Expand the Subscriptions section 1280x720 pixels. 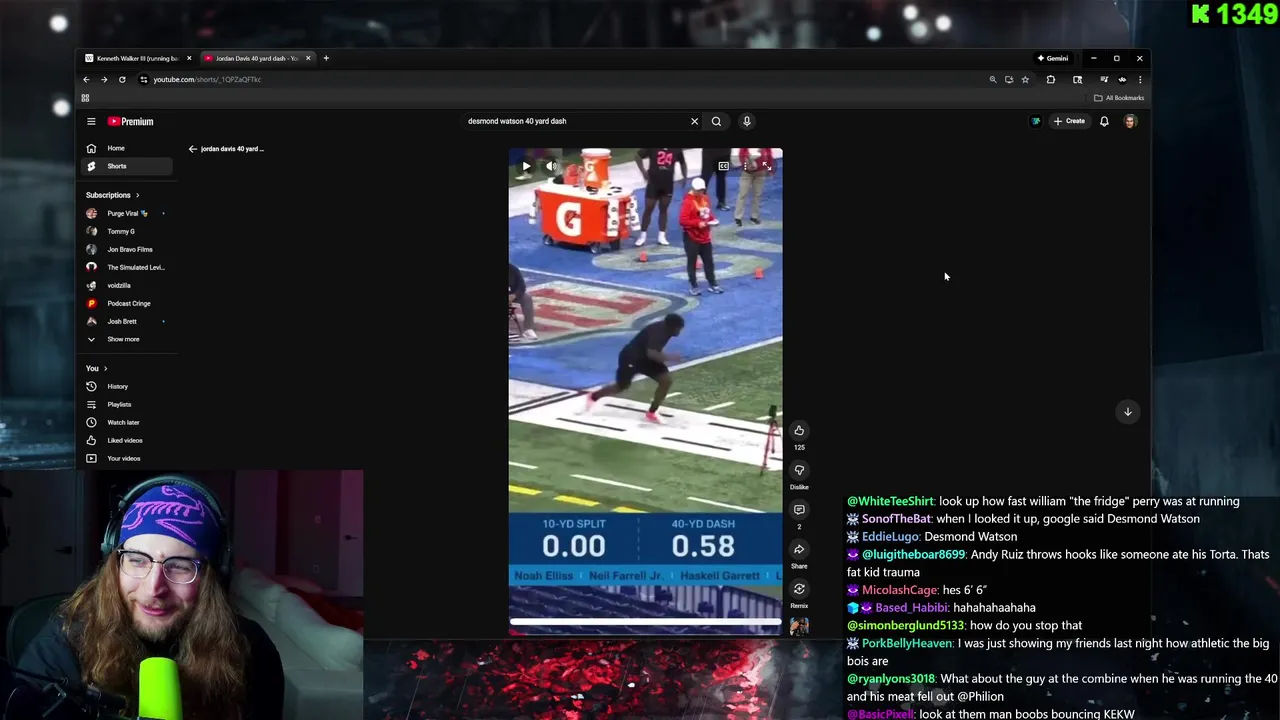coord(112,195)
